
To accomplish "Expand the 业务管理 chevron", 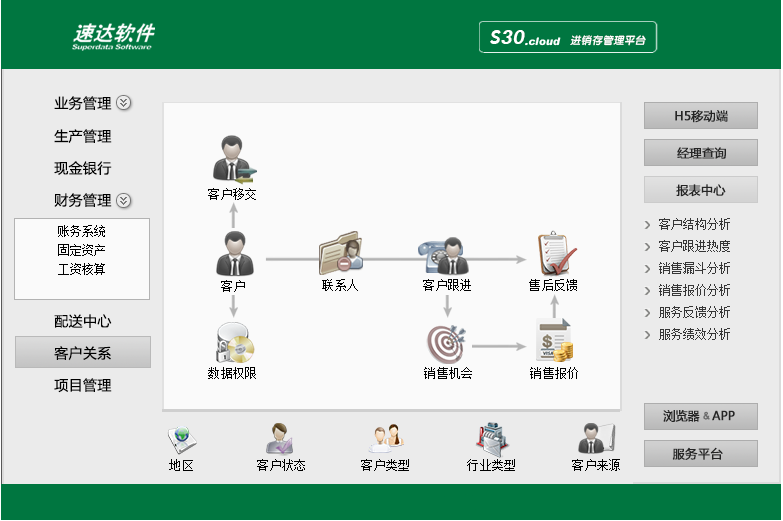I will tap(123, 102).
